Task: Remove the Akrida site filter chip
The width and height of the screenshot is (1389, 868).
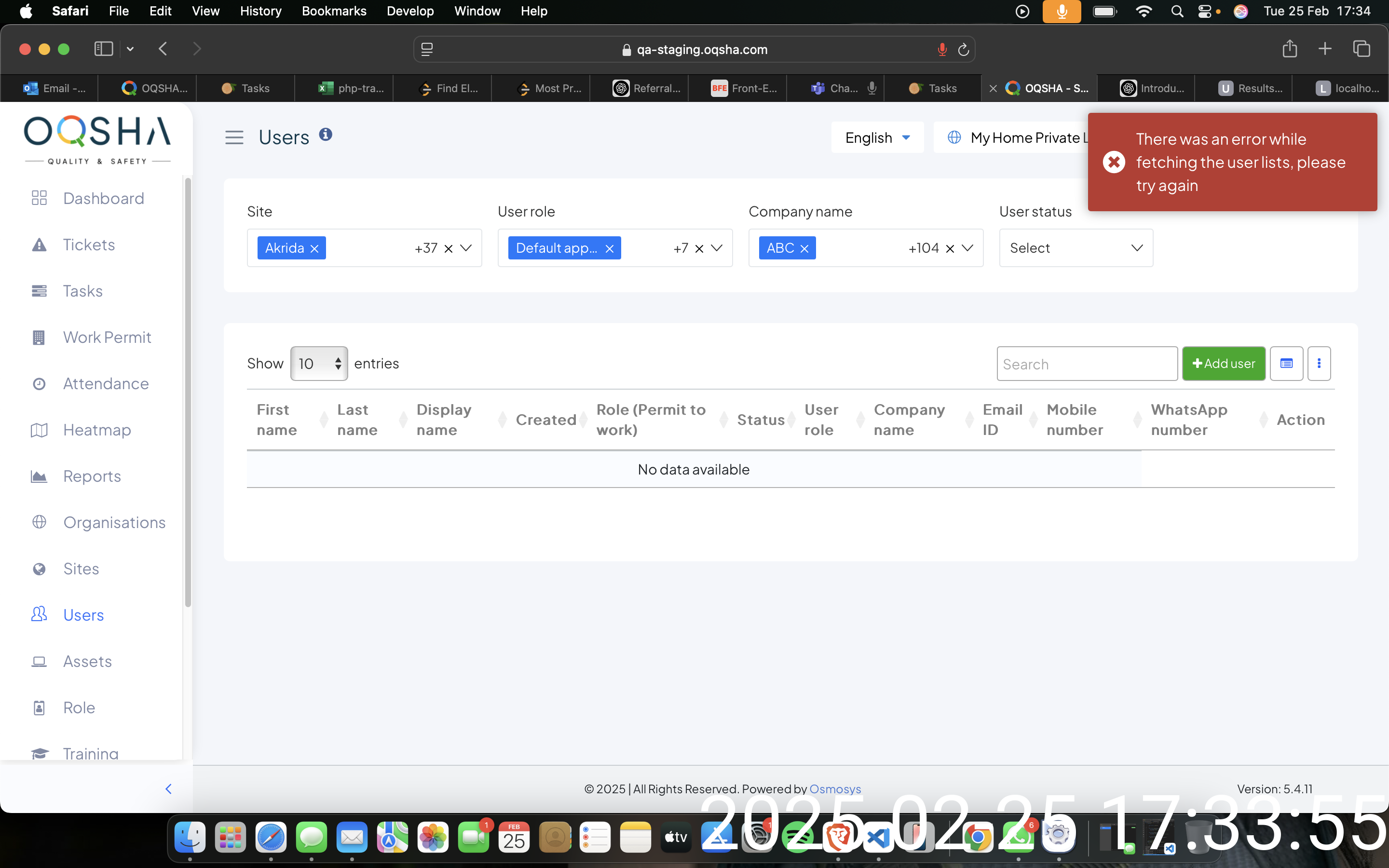Action: 314,248
